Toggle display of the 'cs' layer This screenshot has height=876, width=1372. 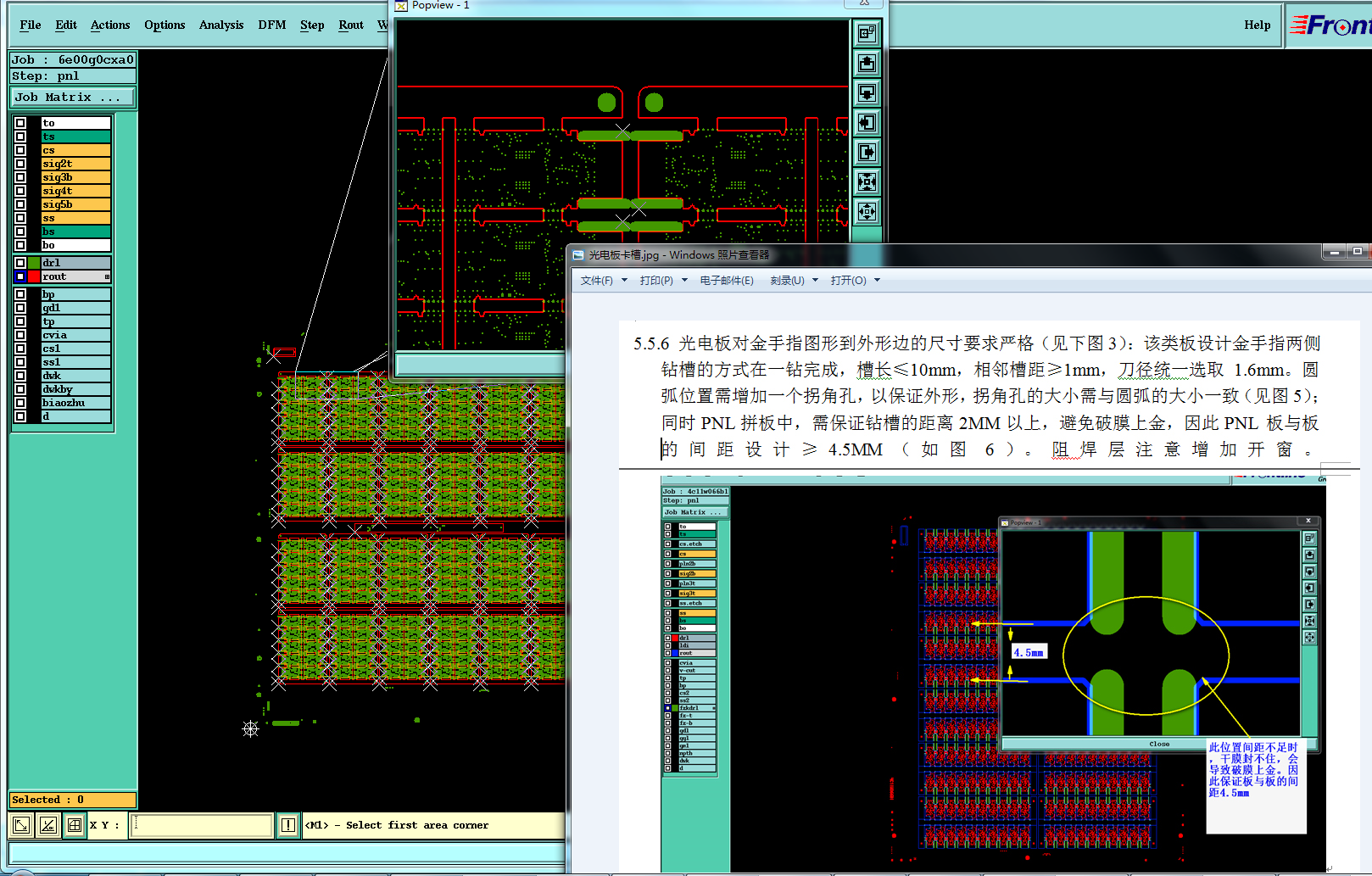pos(20,150)
